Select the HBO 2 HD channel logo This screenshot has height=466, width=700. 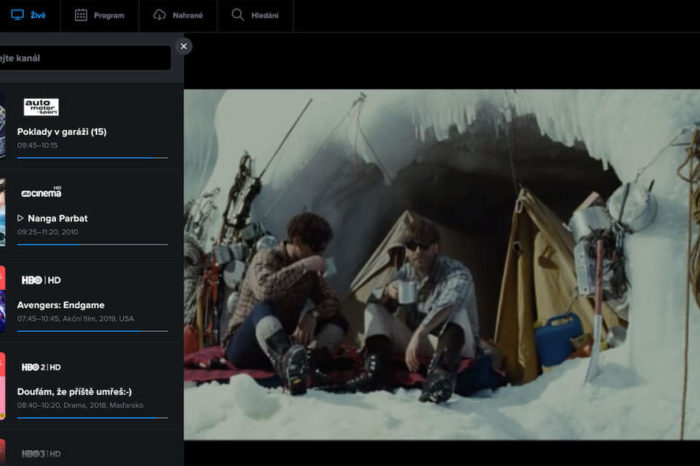tap(41, 367)
